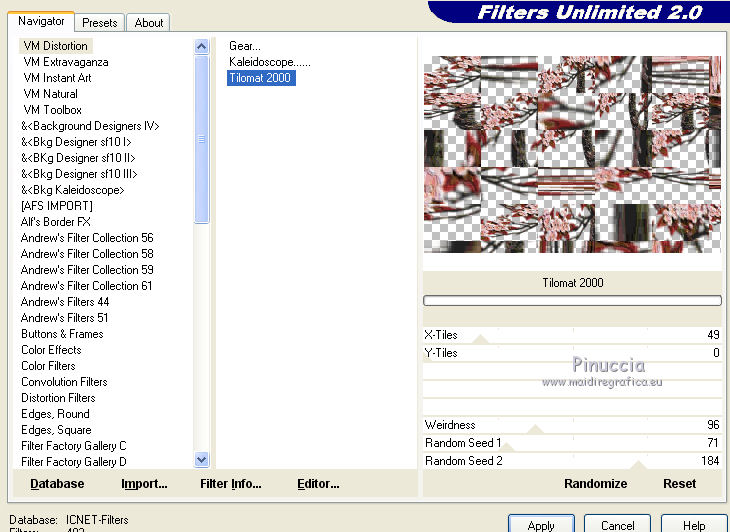Click the progress bar under Tilomat 2000

(x=572, y=301)
